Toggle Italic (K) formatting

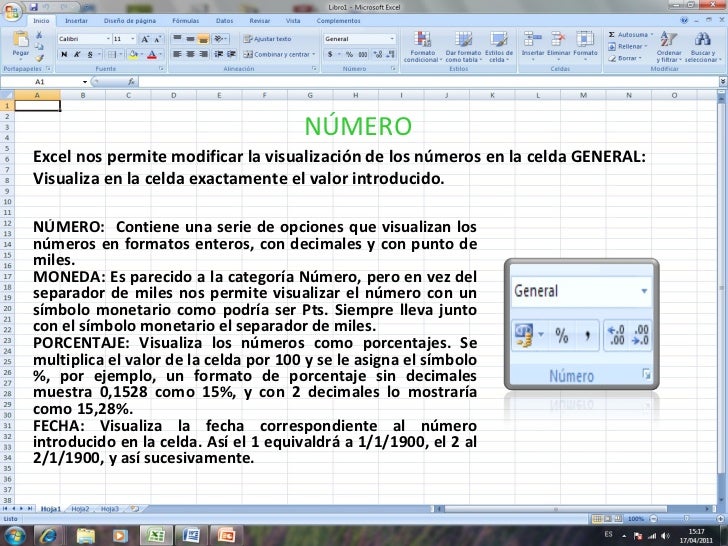click(77, 54)
